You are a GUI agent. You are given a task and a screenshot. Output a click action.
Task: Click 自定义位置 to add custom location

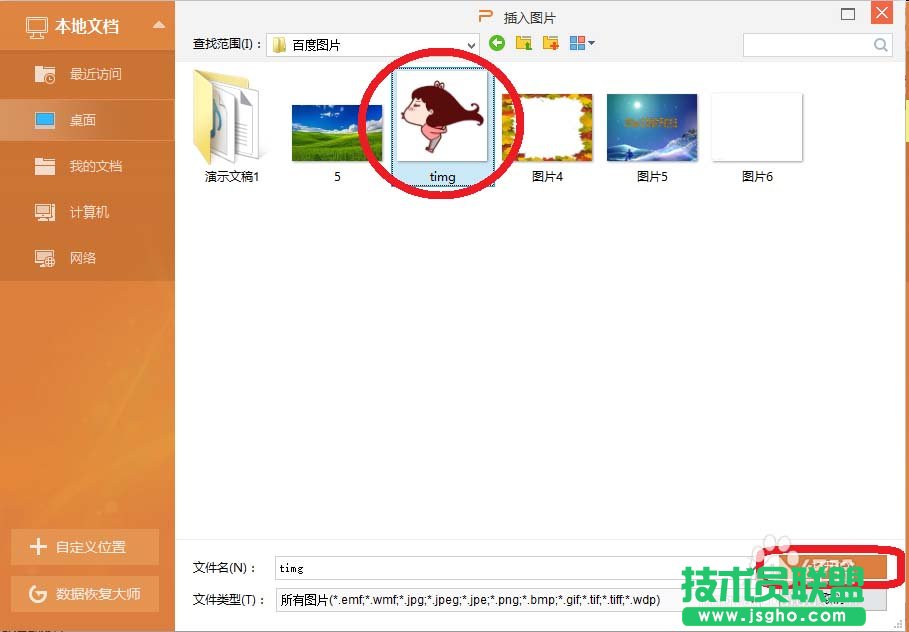[x=85, y=547]
